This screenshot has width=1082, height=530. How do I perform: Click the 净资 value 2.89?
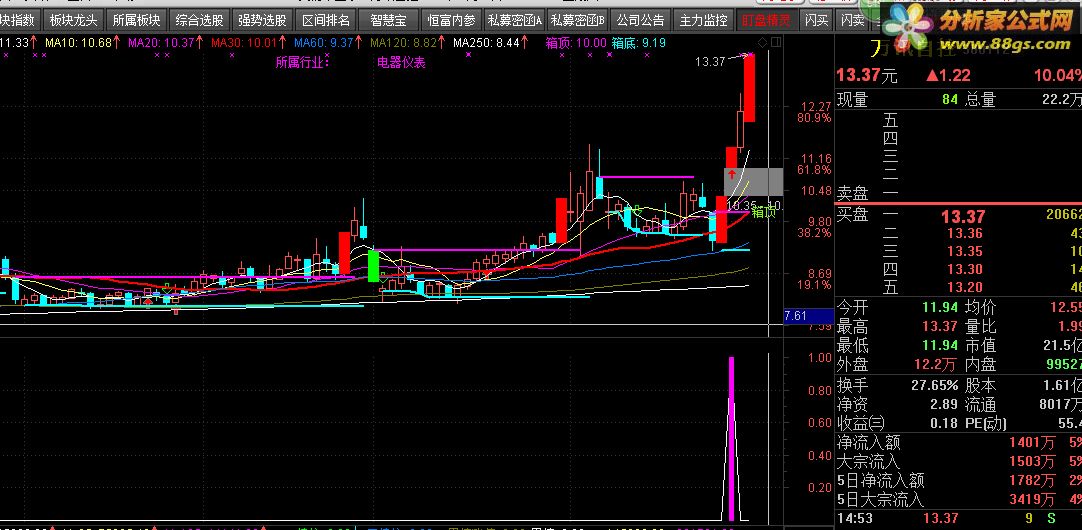coord(944,404)
